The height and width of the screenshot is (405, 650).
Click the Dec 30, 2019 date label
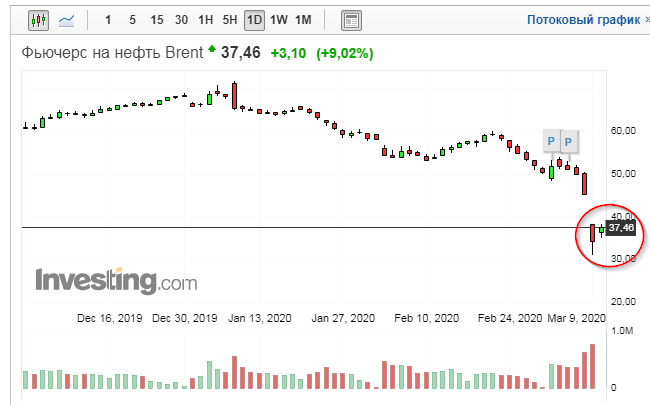(184, 318)
